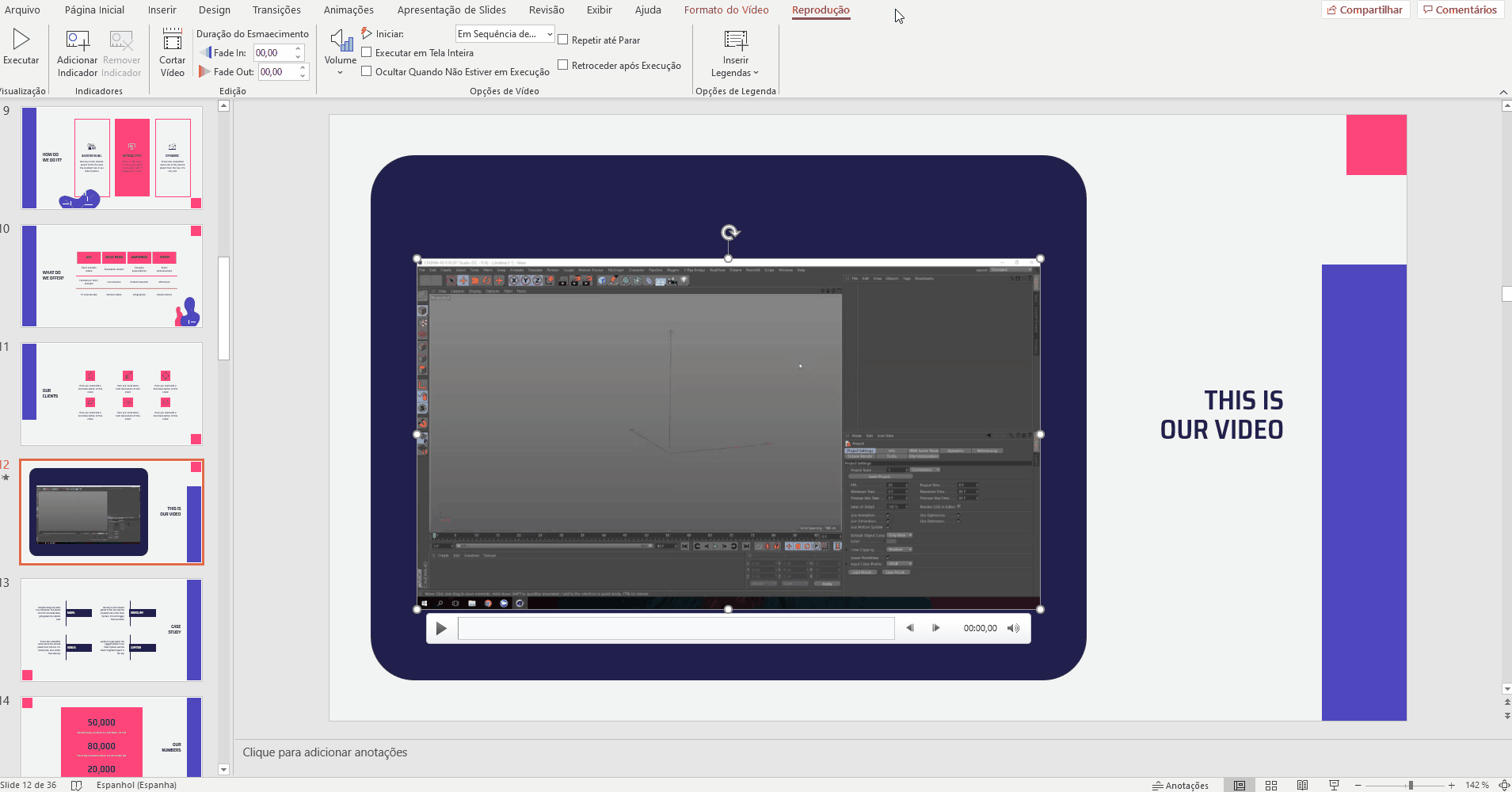Click Adicionar Indicador bookmark icon
Viewport: 1512px width, 792px height.
point(78,40)
